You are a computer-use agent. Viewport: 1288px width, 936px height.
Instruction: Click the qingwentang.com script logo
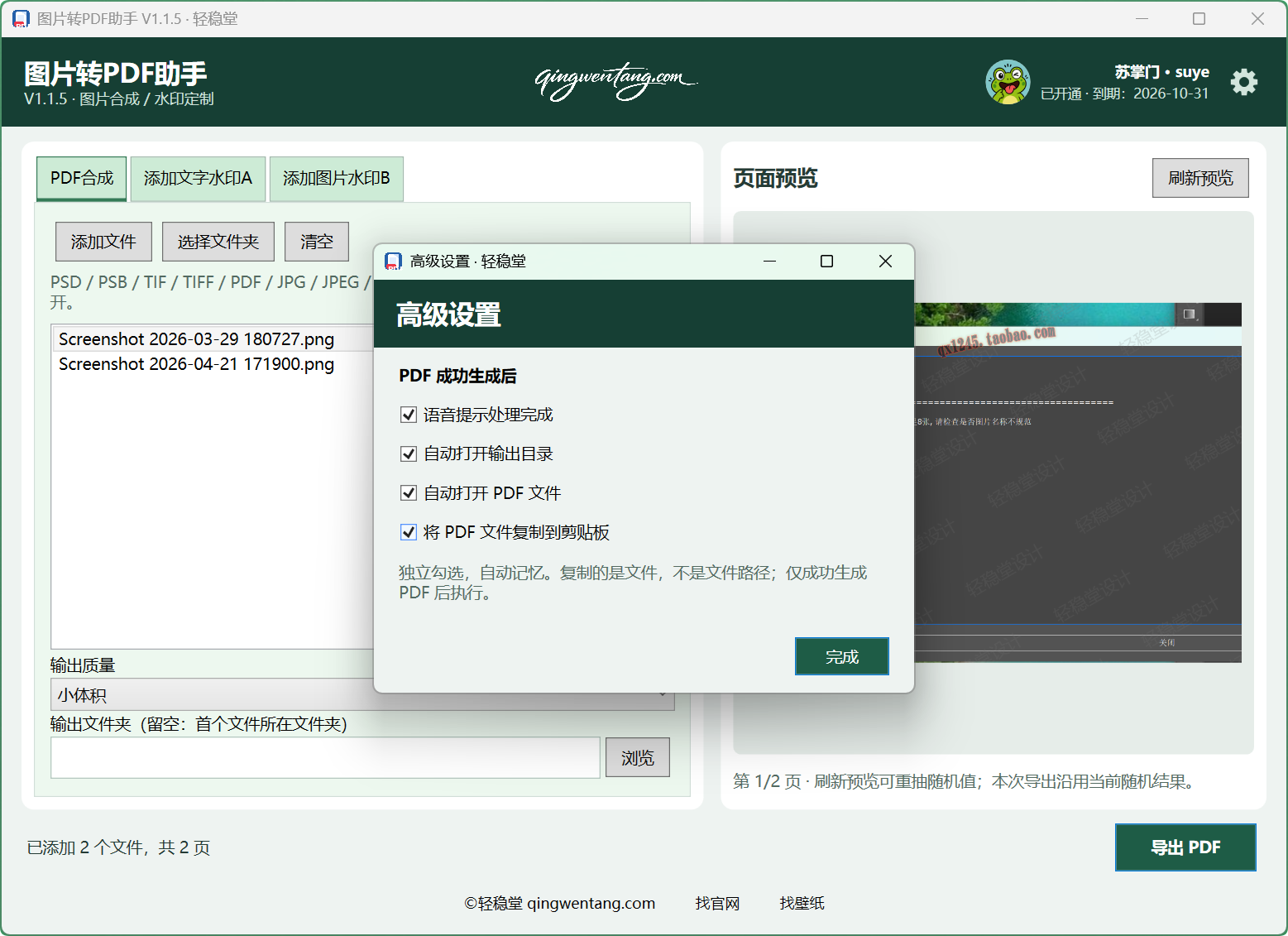[x=616, y=81]
